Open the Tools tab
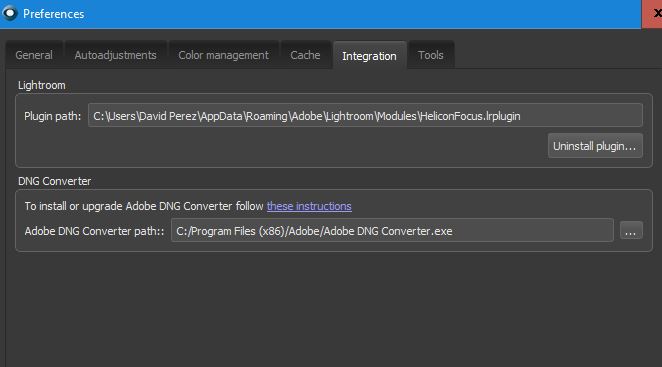662x367 pixels. click(431, 55)
